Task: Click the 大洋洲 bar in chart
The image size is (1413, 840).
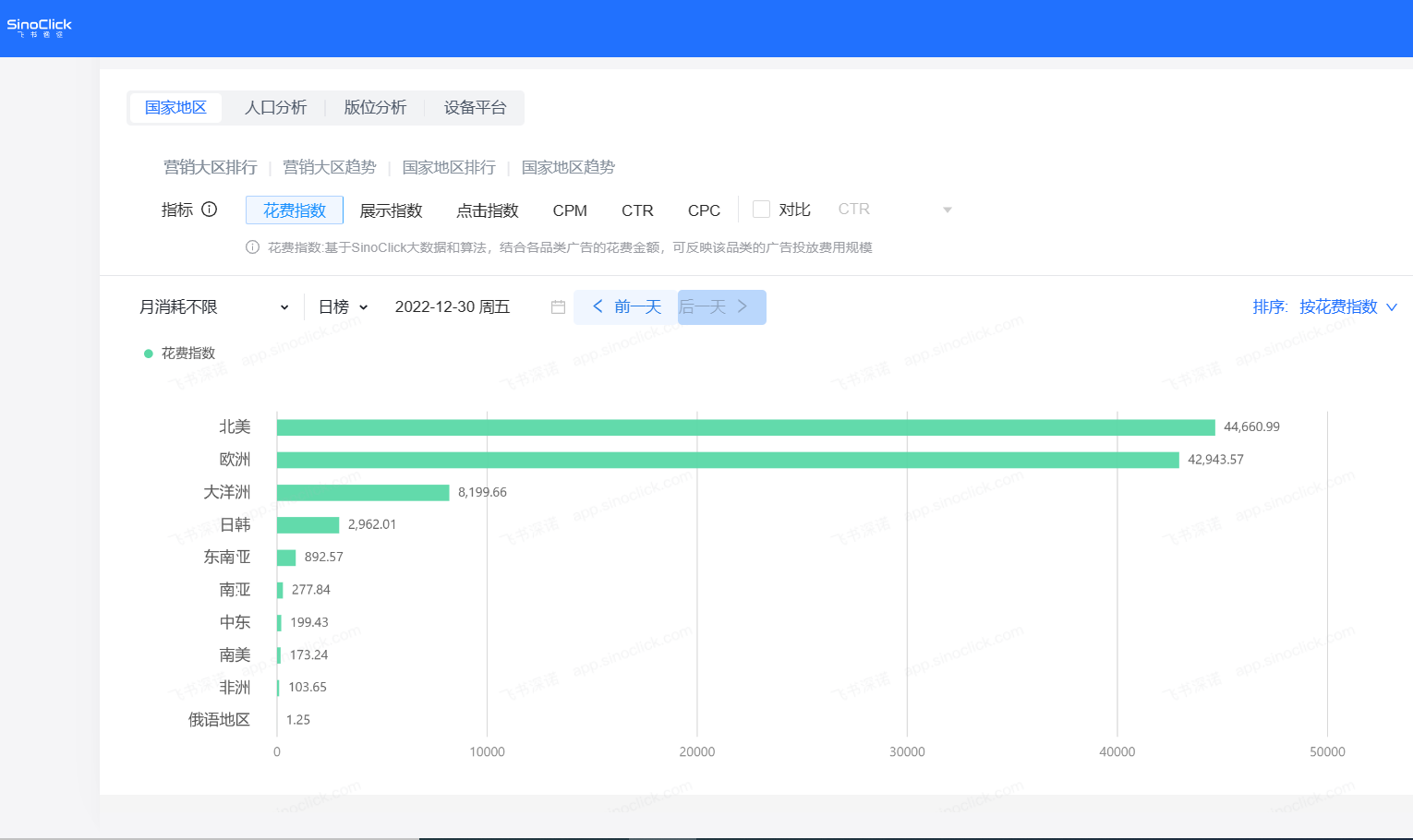Action: (x=363, y=493)
